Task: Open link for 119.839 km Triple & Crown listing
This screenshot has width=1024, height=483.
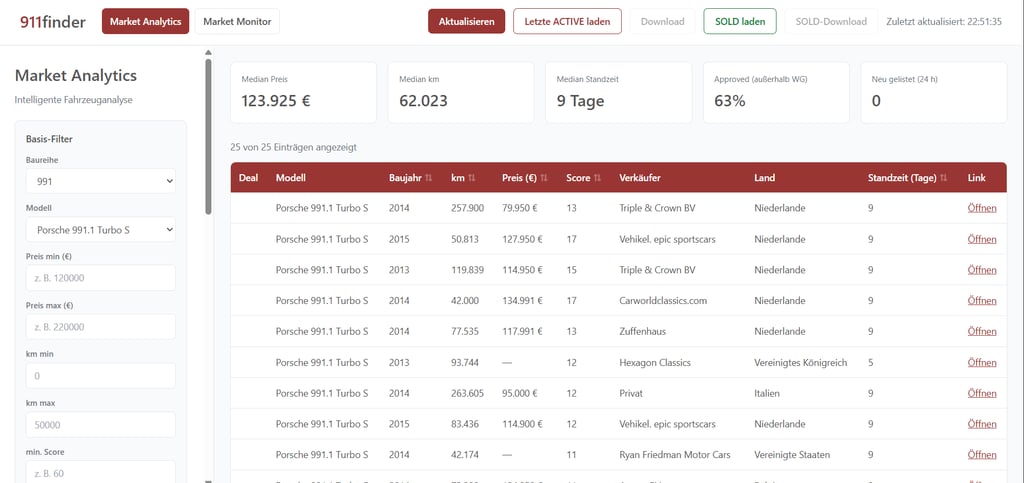Action: [x=982, y=270]
